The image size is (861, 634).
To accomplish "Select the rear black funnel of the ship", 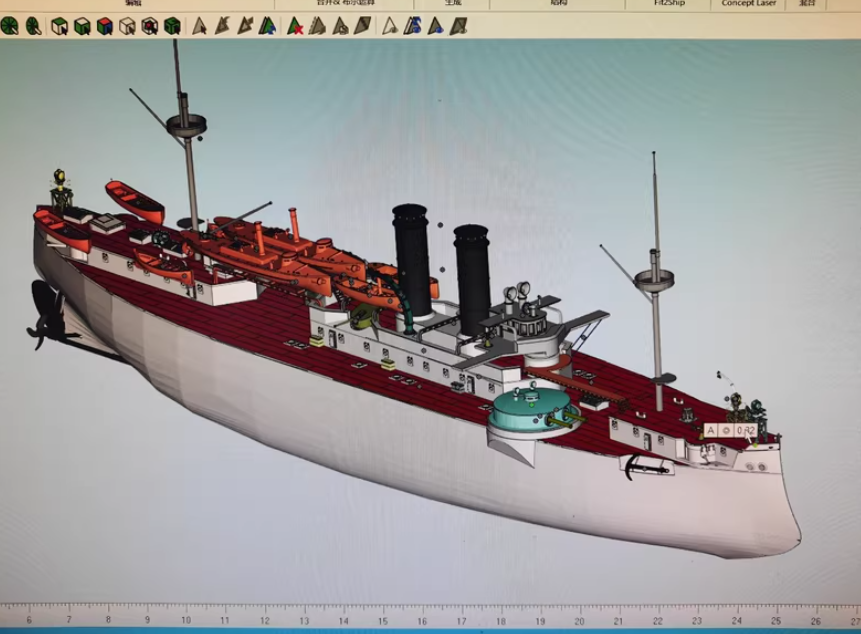I will point(412,261).
